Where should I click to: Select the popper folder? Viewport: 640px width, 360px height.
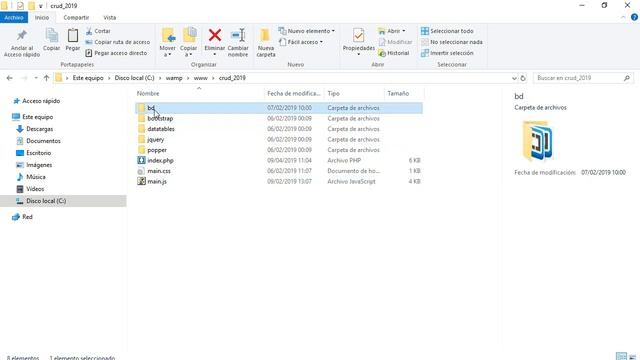[279, 150]
